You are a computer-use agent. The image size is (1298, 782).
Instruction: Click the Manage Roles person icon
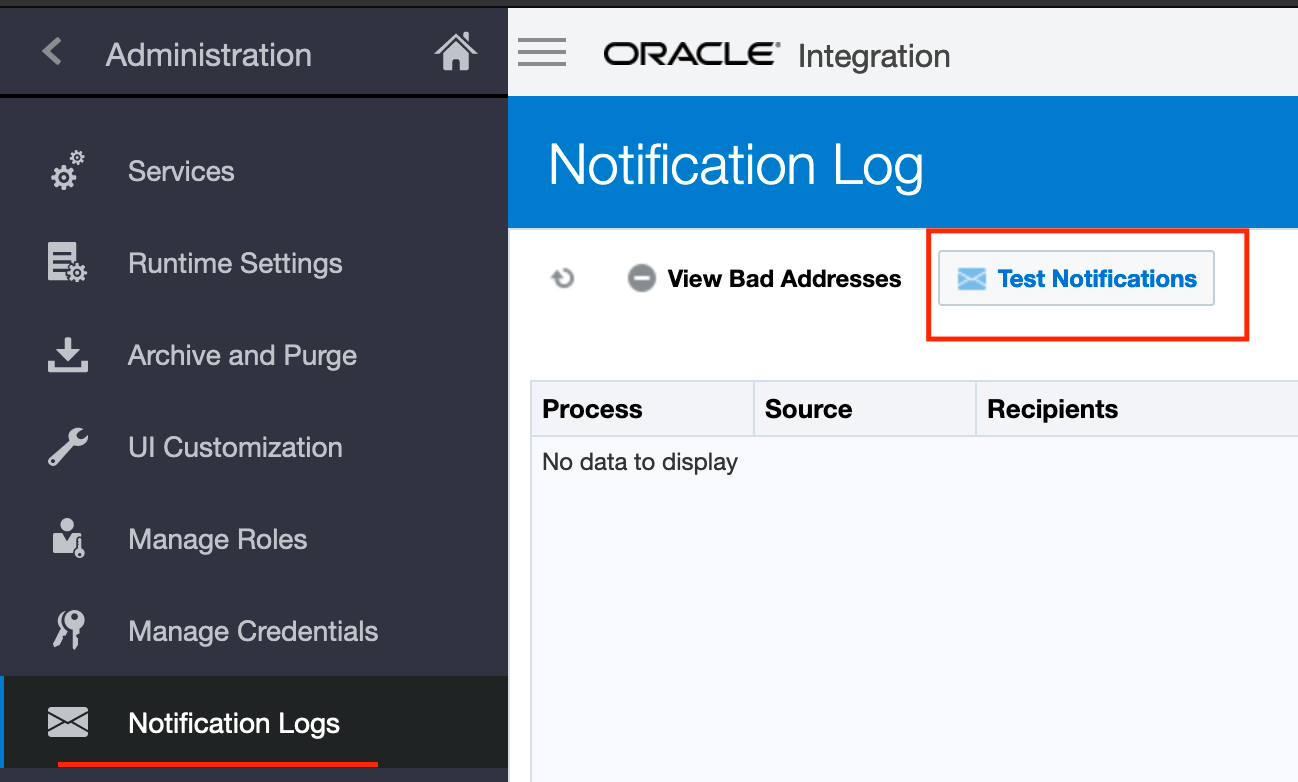pos(68,539)
